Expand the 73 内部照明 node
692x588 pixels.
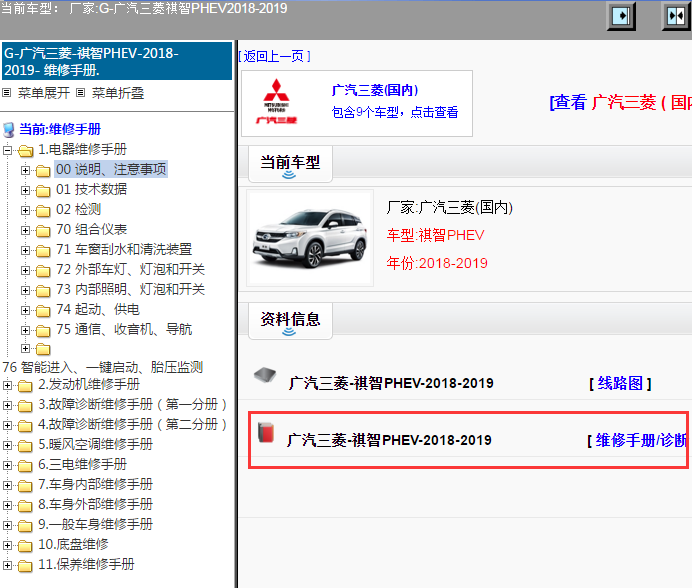tap(25, 290)
